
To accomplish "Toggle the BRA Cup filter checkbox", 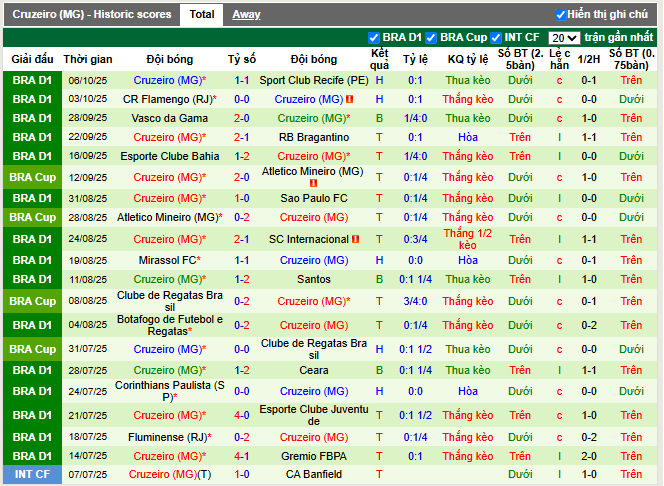I will [432, 38].
